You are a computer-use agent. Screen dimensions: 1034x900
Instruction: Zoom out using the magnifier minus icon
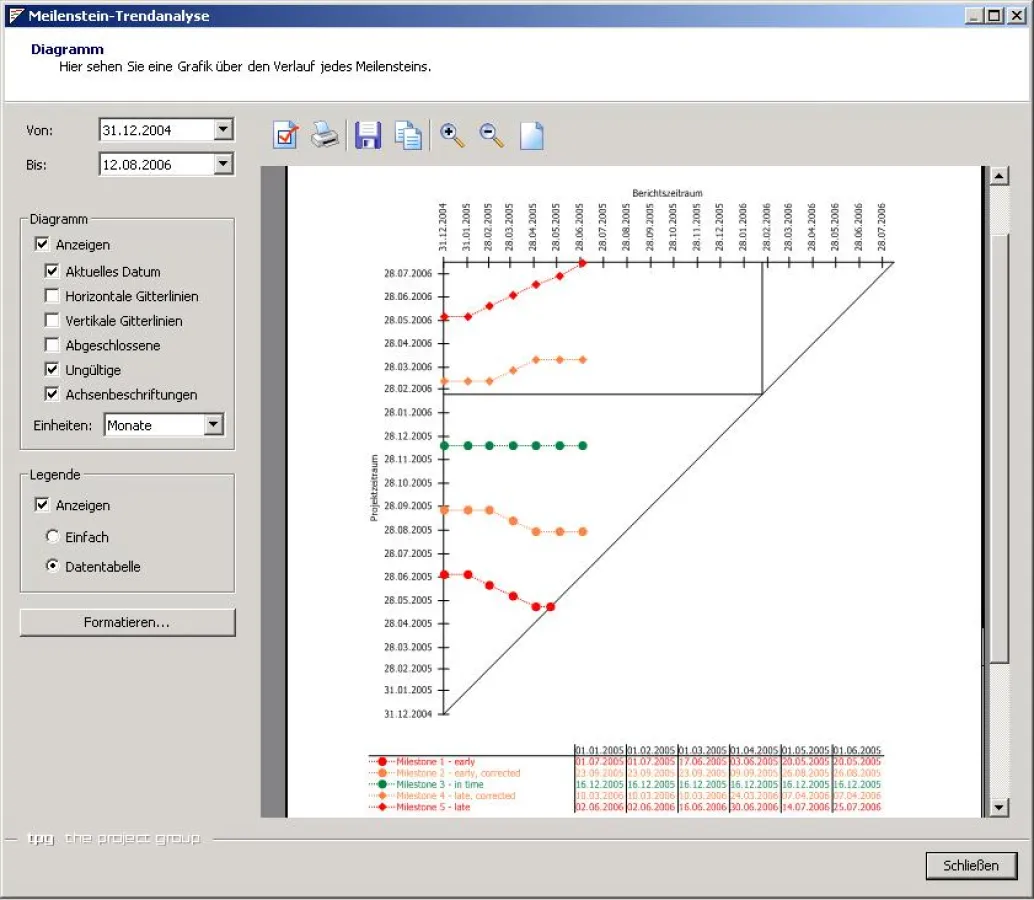point(491,135)
